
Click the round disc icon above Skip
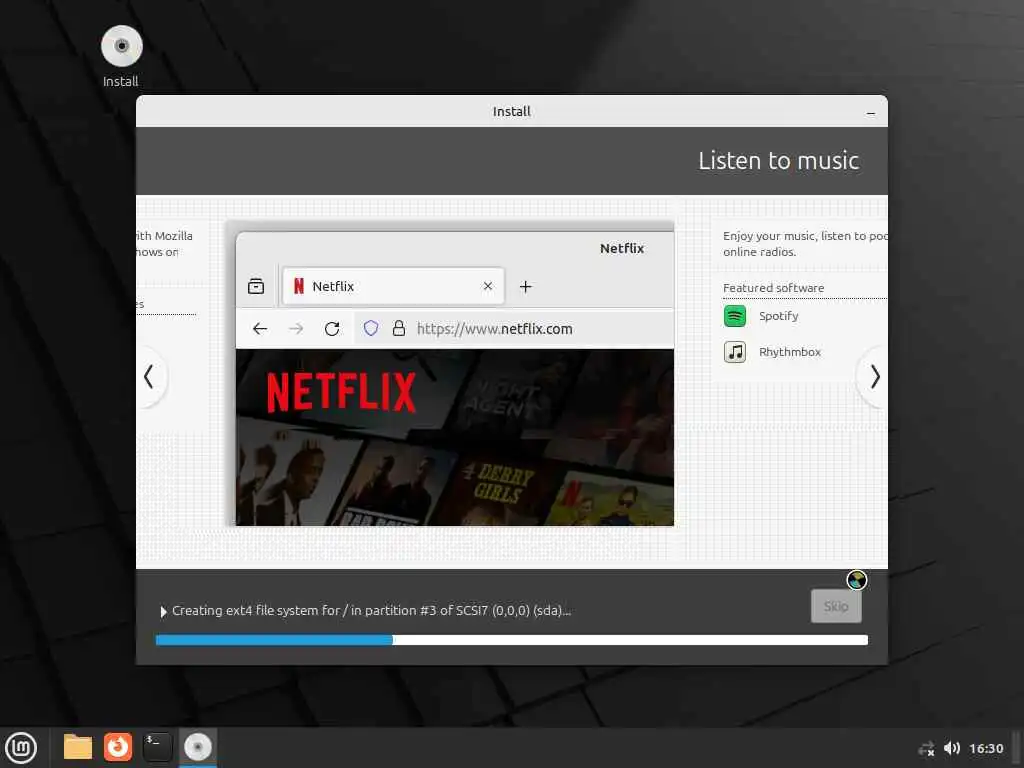tap(856, 580)
